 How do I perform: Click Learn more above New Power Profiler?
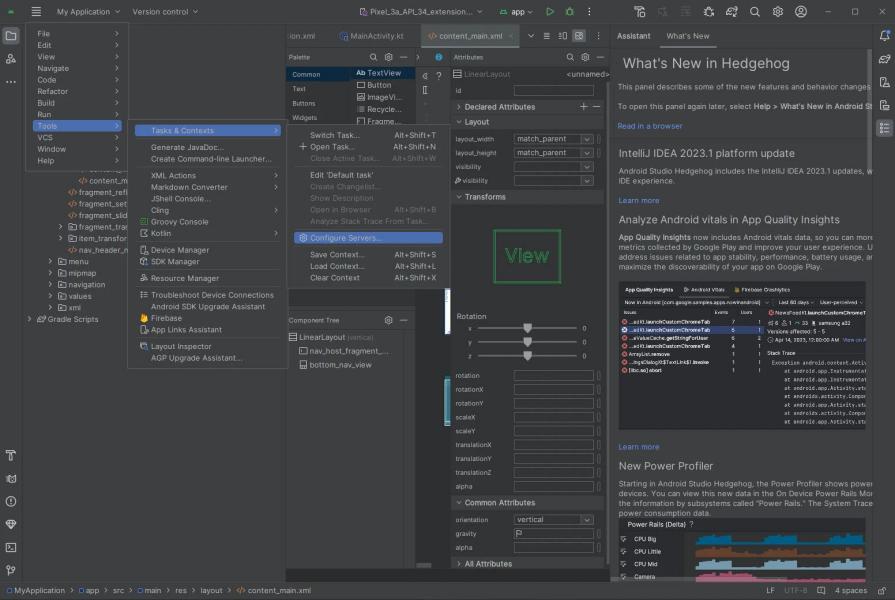click(x=639, y=447)
